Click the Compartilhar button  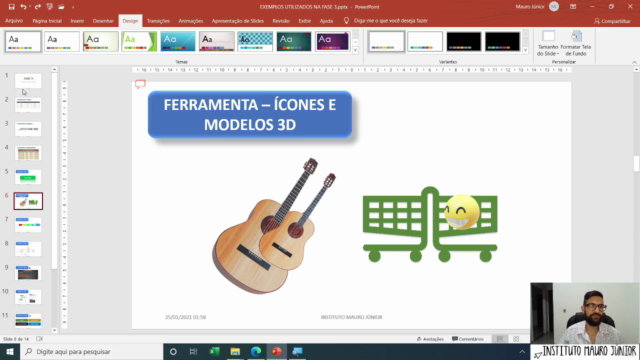point(612,21)
